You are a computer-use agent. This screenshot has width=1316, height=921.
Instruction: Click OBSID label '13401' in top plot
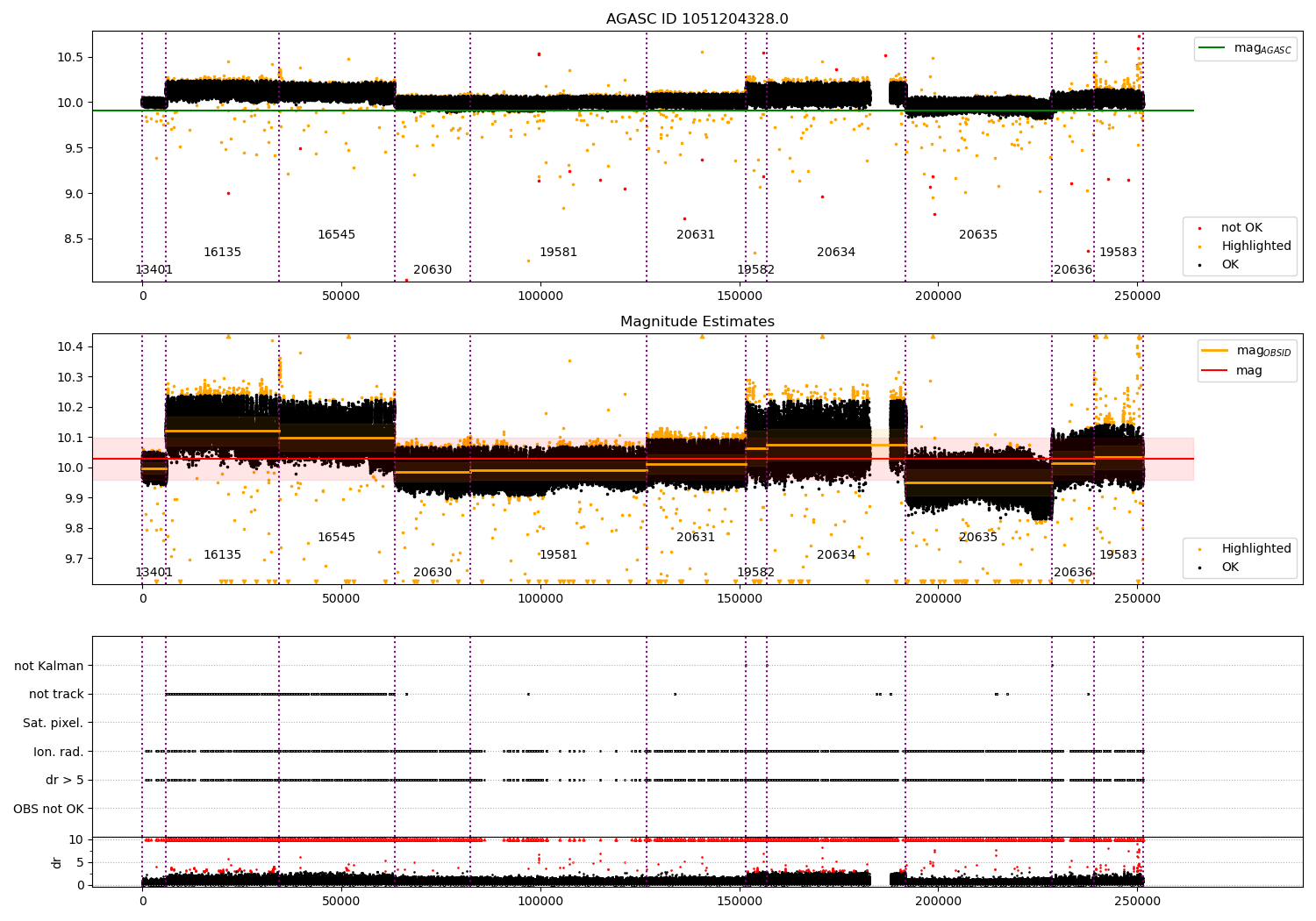click(x=154, y=270)
